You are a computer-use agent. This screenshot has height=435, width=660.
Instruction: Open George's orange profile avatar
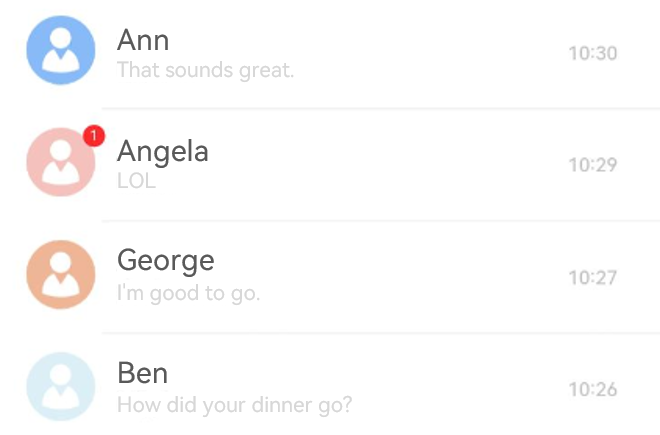point(61,275)
